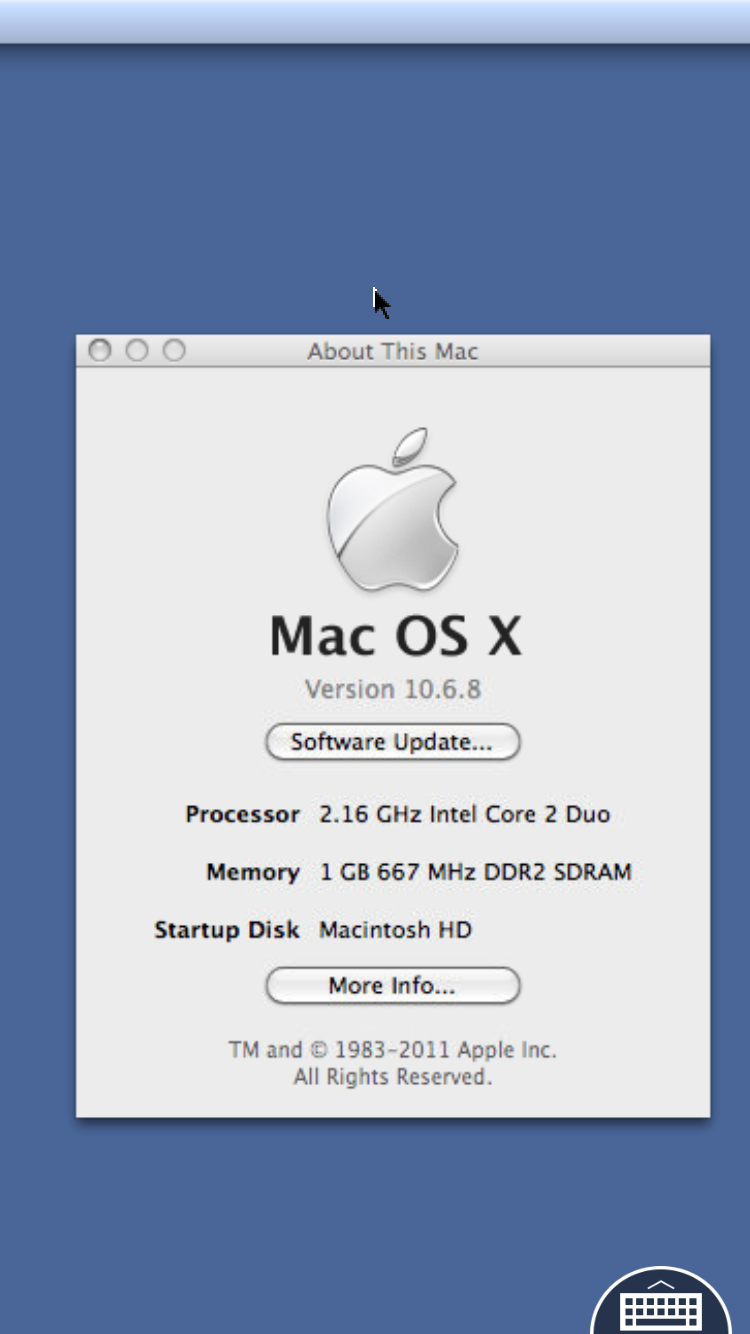Click the Startup Disk label
This screenshot has width=750, height=1334.
227,930
